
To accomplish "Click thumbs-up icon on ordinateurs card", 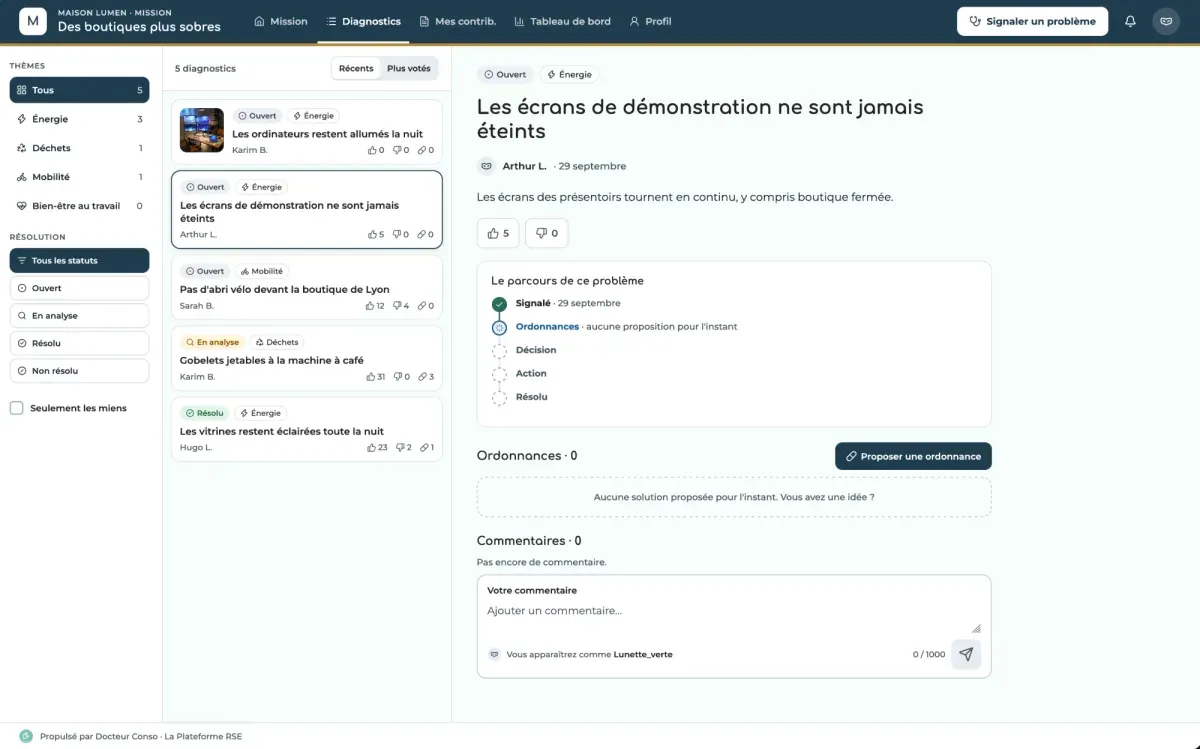I will (x=372, y=150).
